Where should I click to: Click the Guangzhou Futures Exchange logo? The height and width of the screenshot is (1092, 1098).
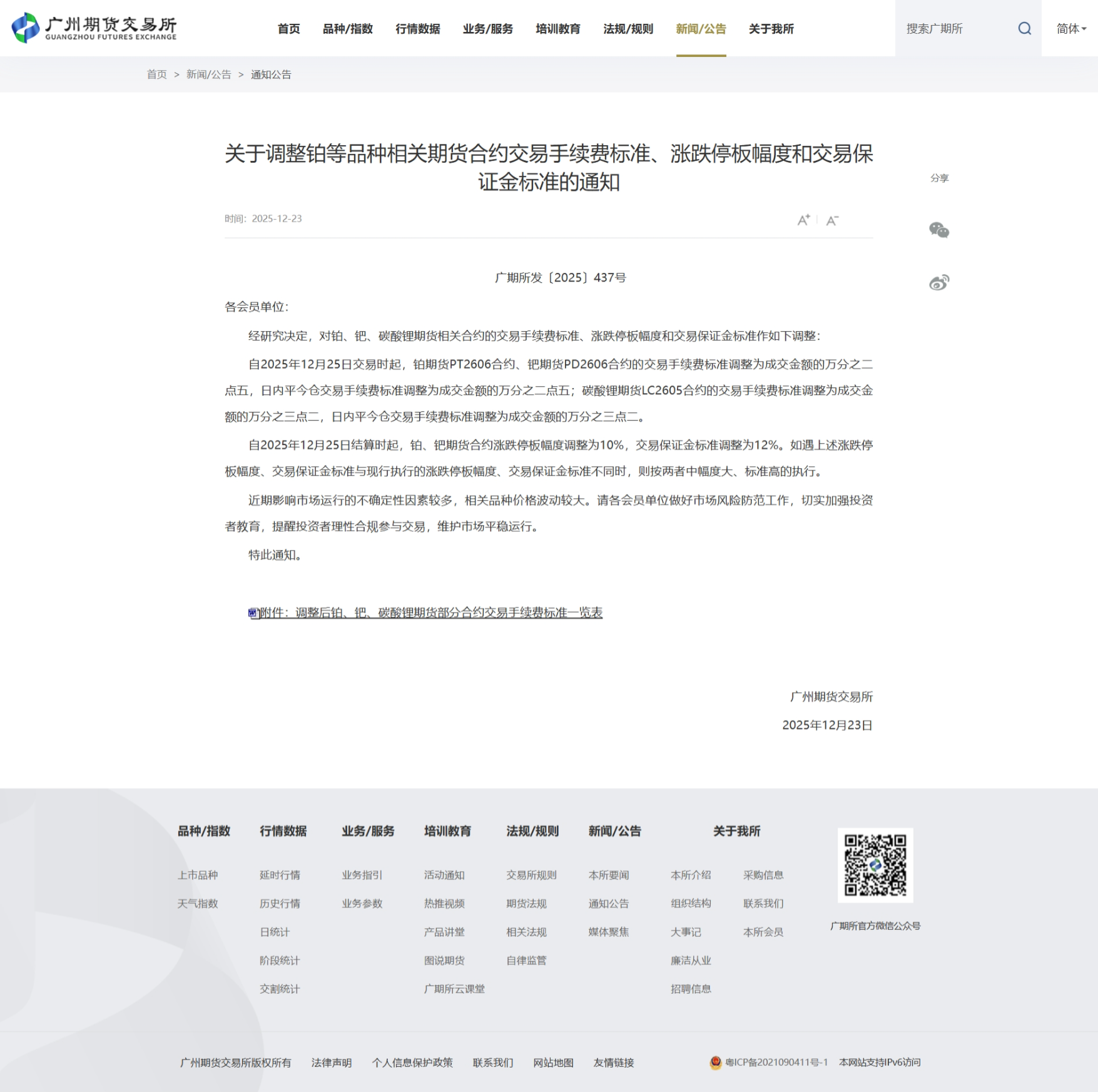94,28
